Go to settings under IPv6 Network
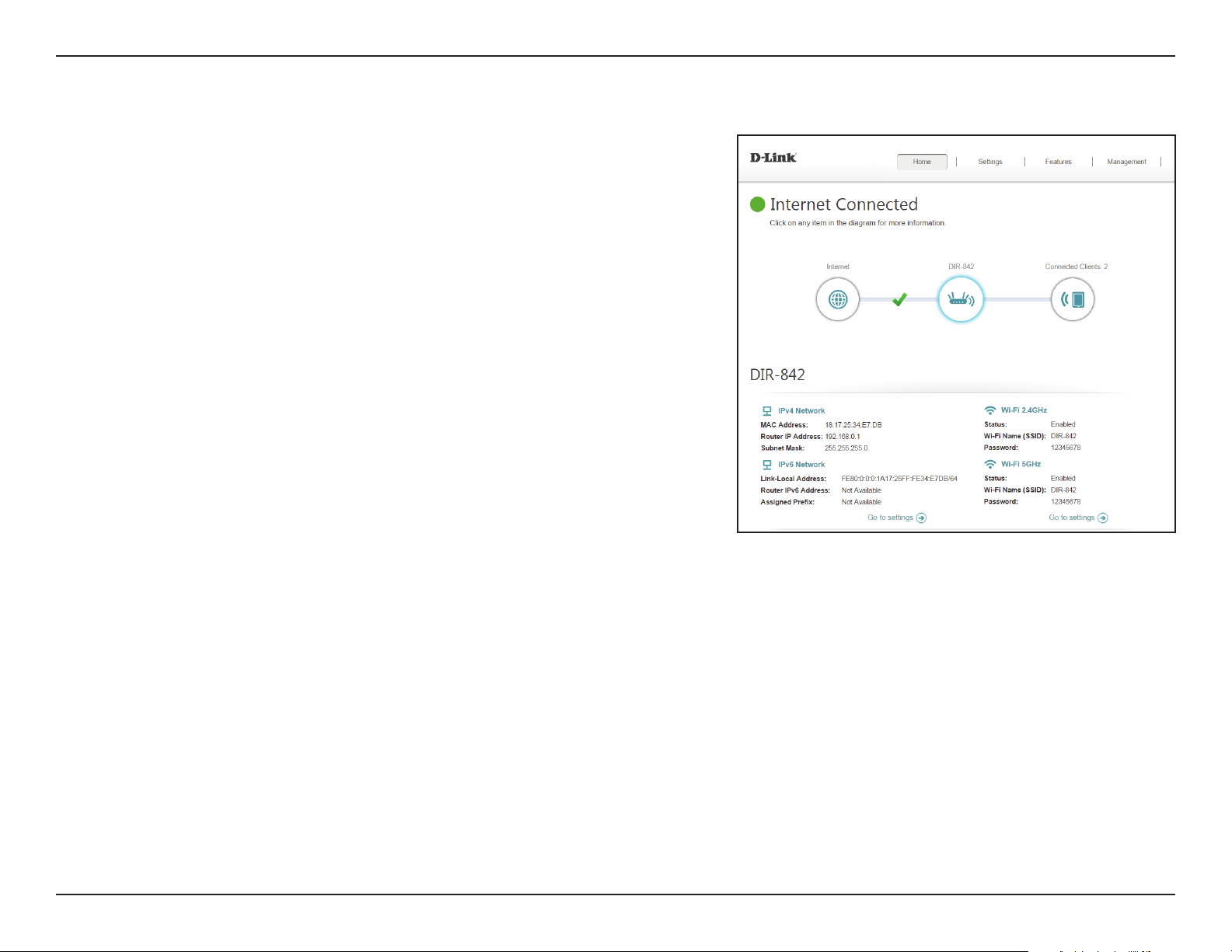 point(897,518)
